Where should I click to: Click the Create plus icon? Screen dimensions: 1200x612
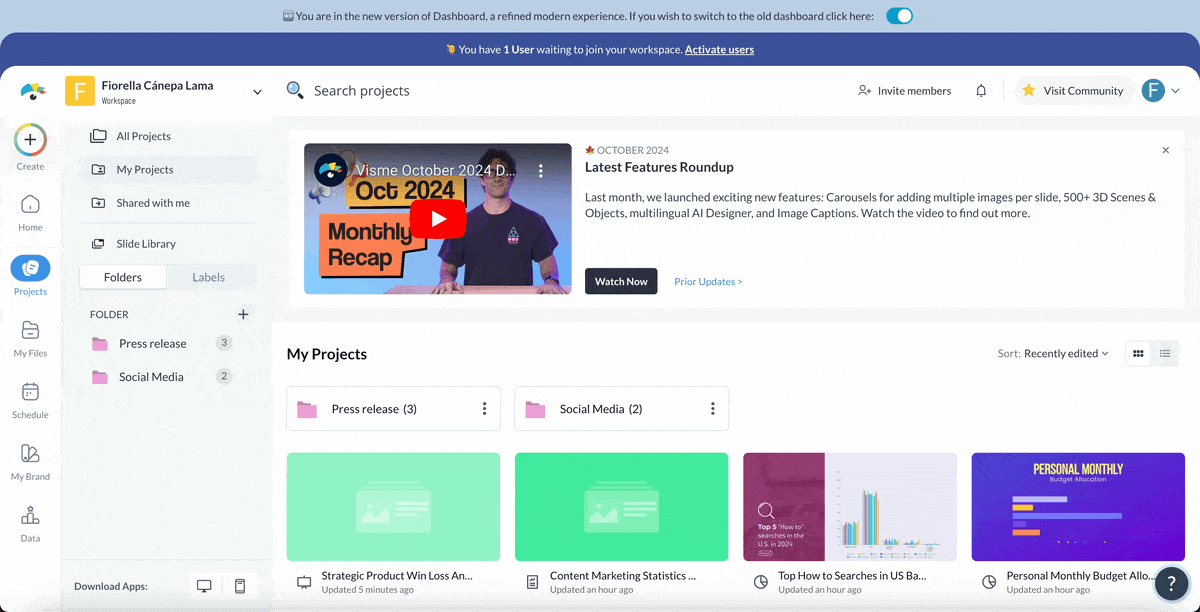(30, 141)
